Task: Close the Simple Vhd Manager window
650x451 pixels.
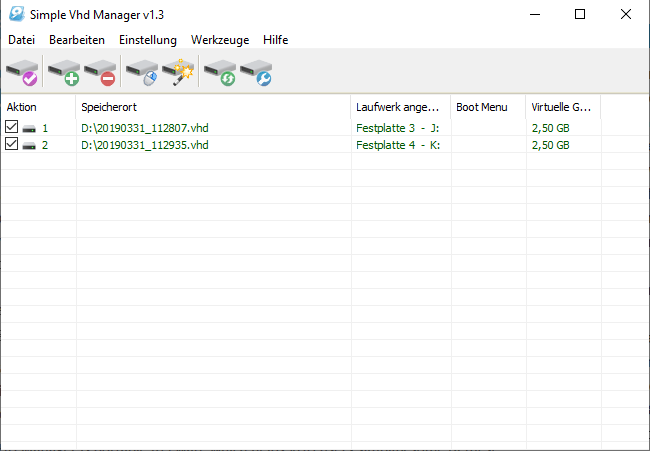Action: [x=626, y=14]
